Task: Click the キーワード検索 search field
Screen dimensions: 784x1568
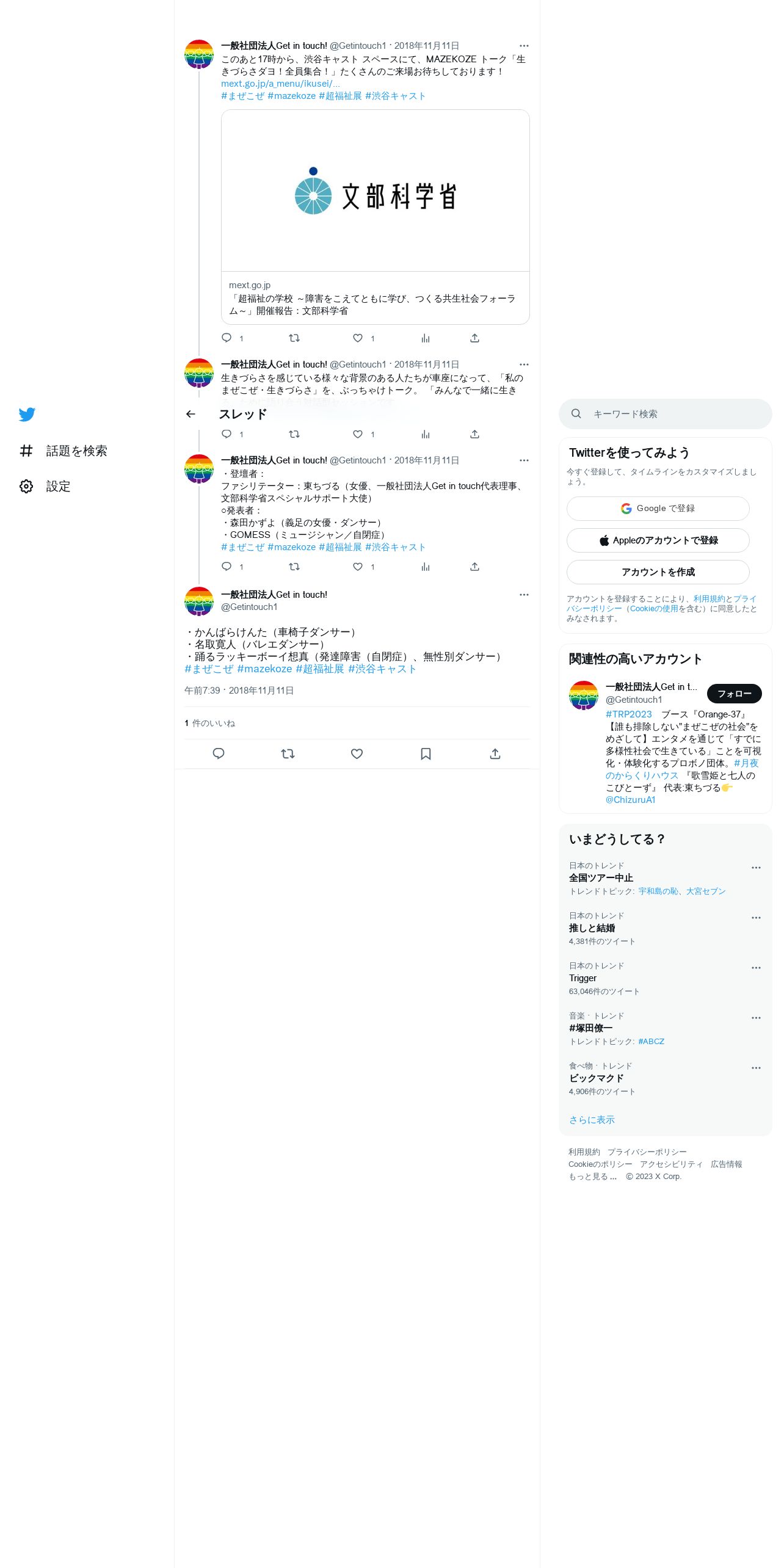Action: pyautogui.click(x=666, y=414)
